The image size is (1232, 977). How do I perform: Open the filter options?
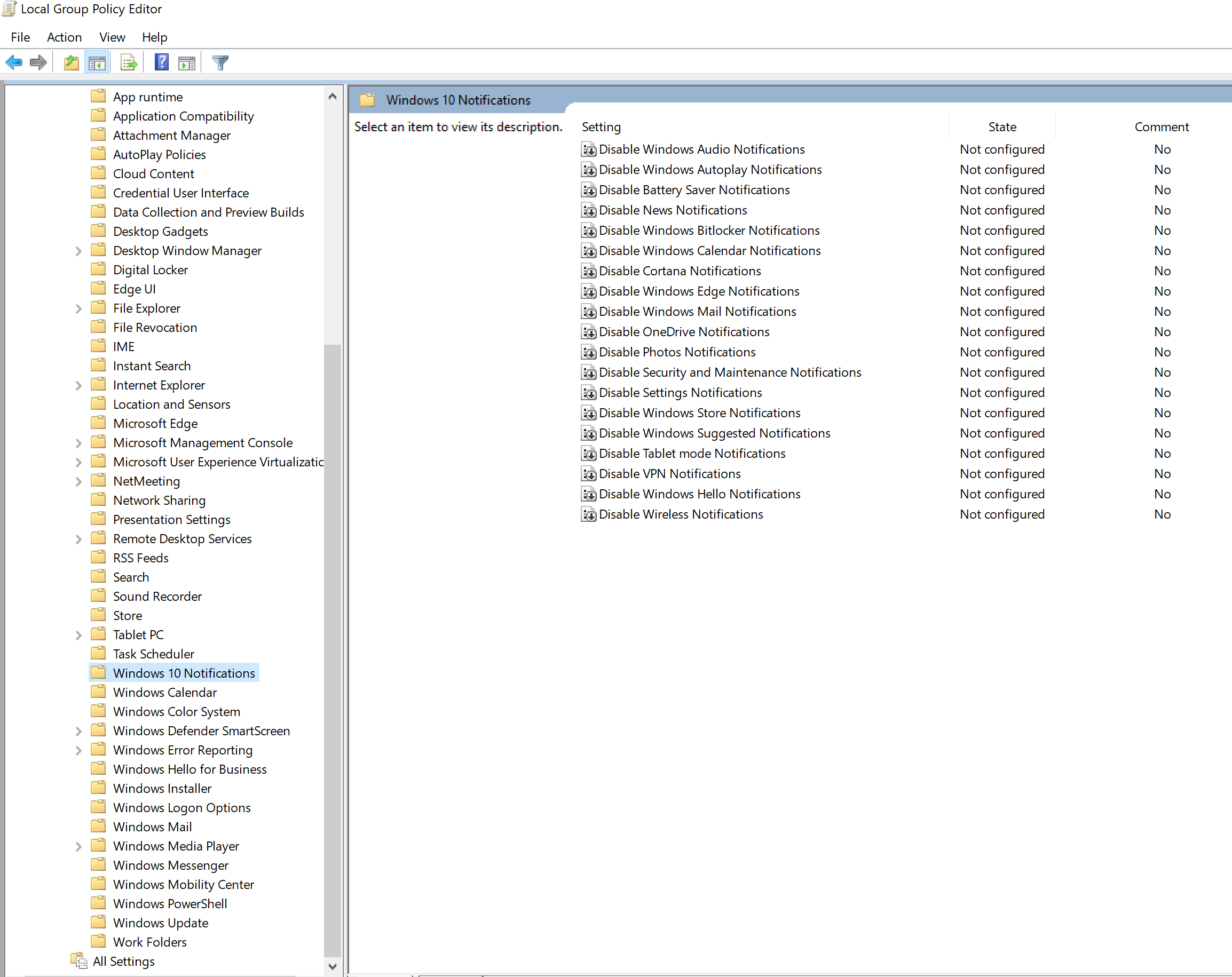[220, 62]
